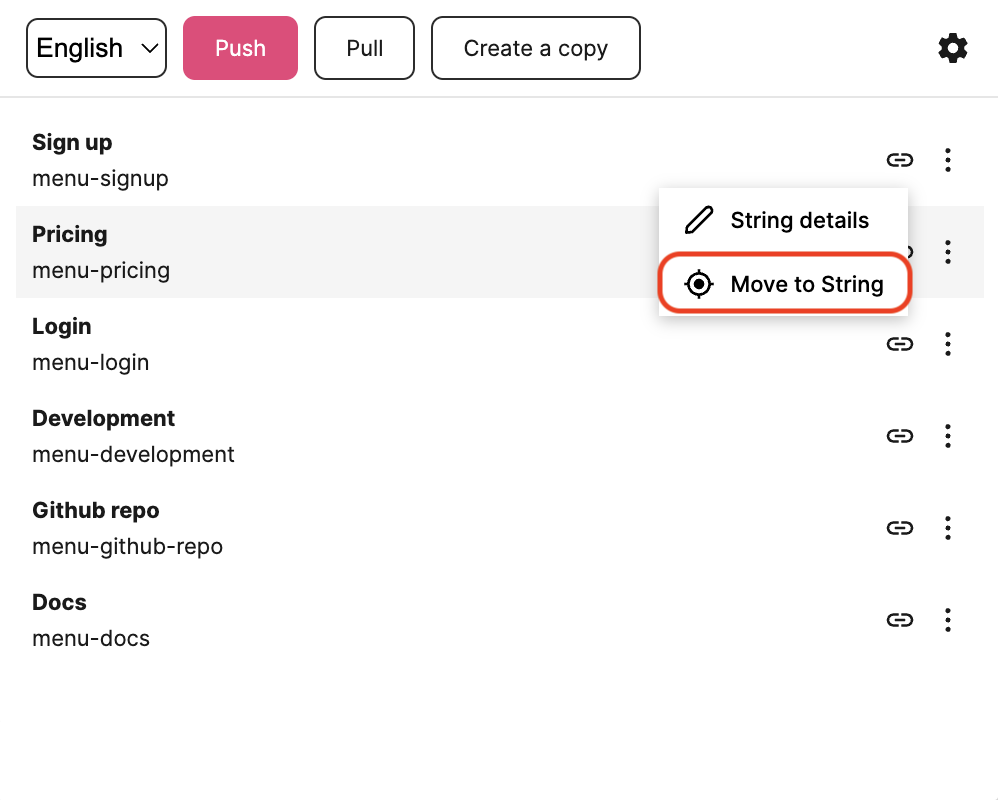Image resolution: width=998 pixels, height=800 pixels.
Task: Open three-dot menu for Docs
Action: point(948,620)
